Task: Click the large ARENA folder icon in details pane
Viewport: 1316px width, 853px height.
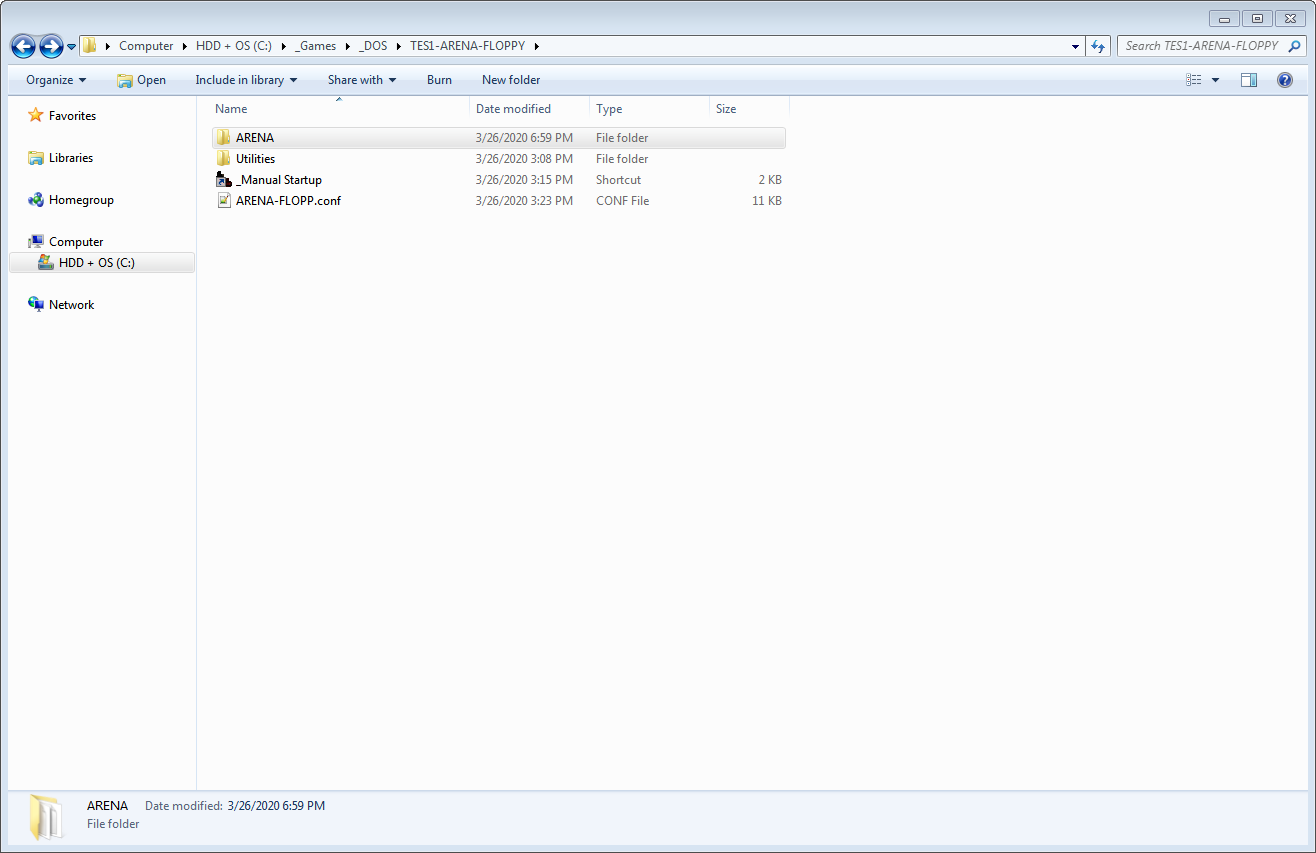Action: pyautogui.click(x=46, y=817)
